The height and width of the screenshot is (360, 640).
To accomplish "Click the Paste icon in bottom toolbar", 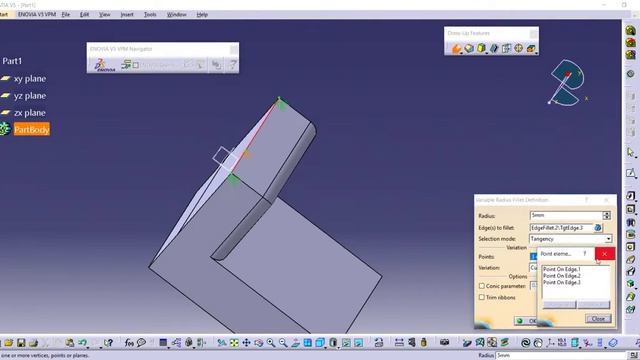I will (x=70, y=342).
